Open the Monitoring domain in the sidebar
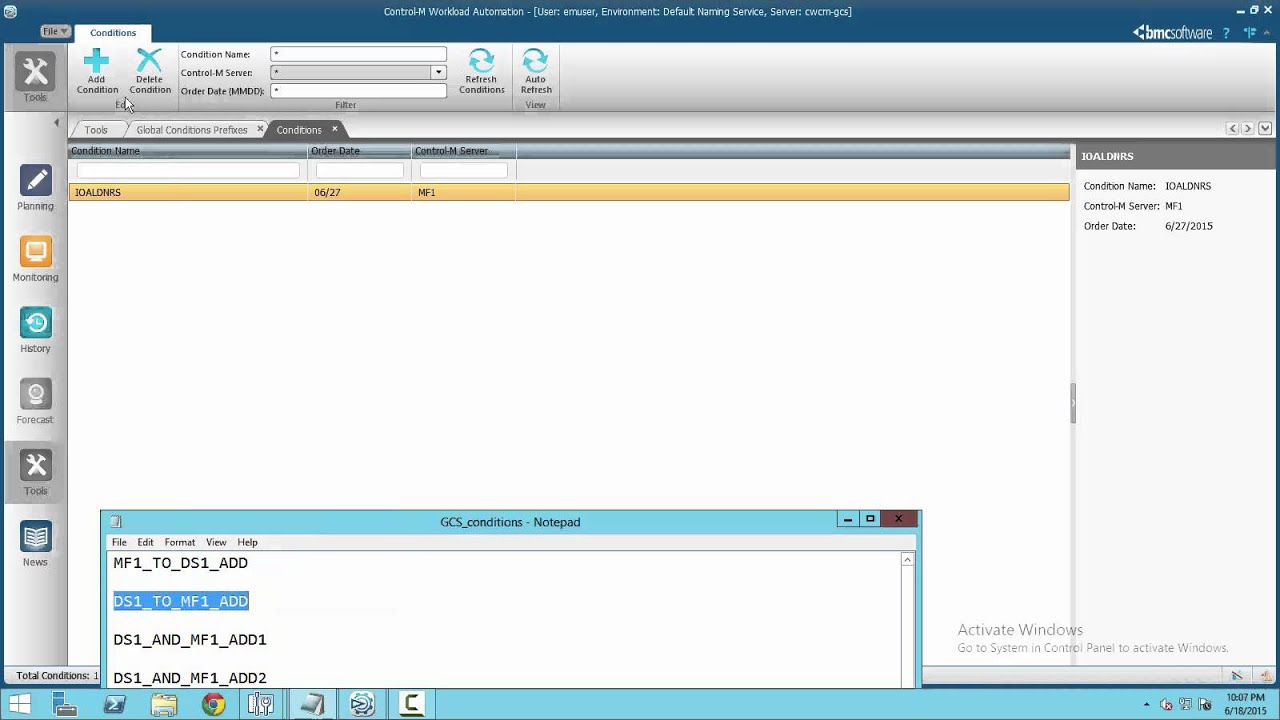 point(35,259)
